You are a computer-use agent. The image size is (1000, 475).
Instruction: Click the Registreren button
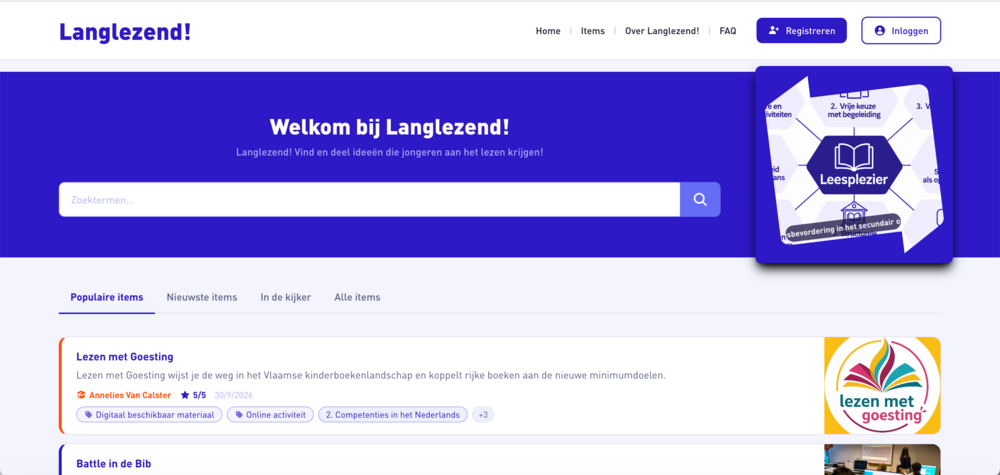(802, 31)
